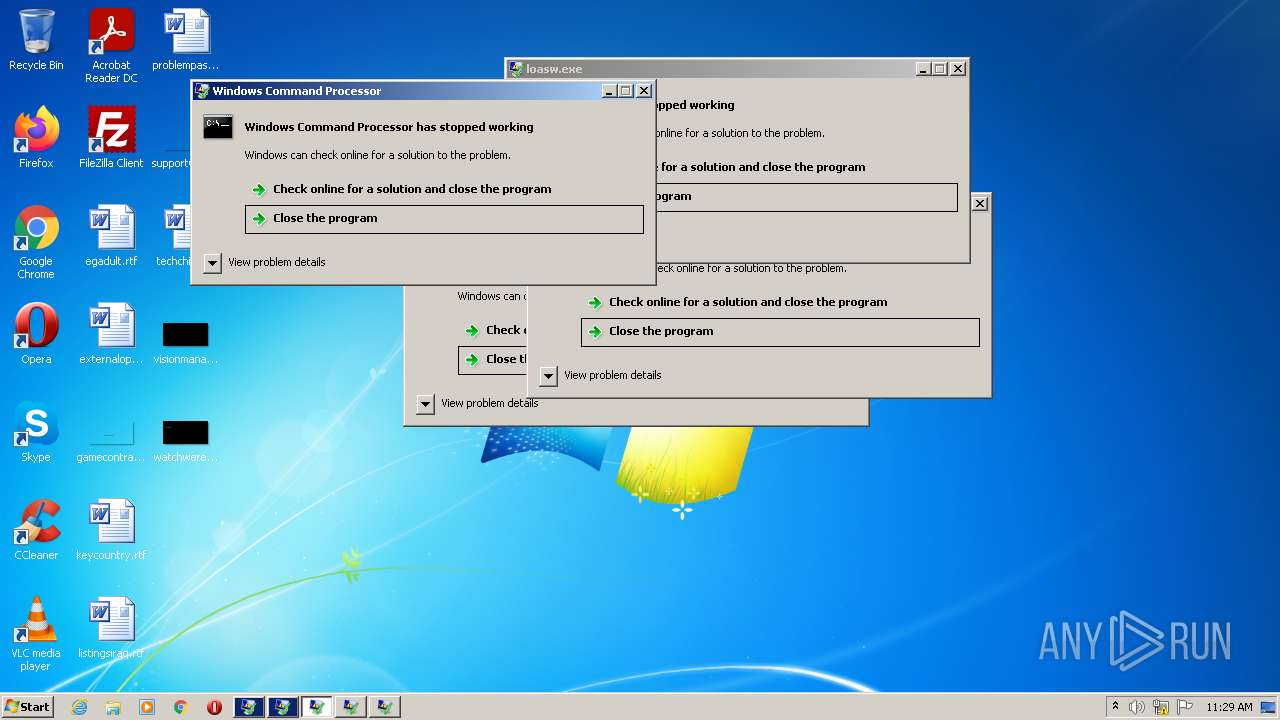1280x720 pixels.
Task: Open the volume speaker tray icon
Action: point(1137,707)
